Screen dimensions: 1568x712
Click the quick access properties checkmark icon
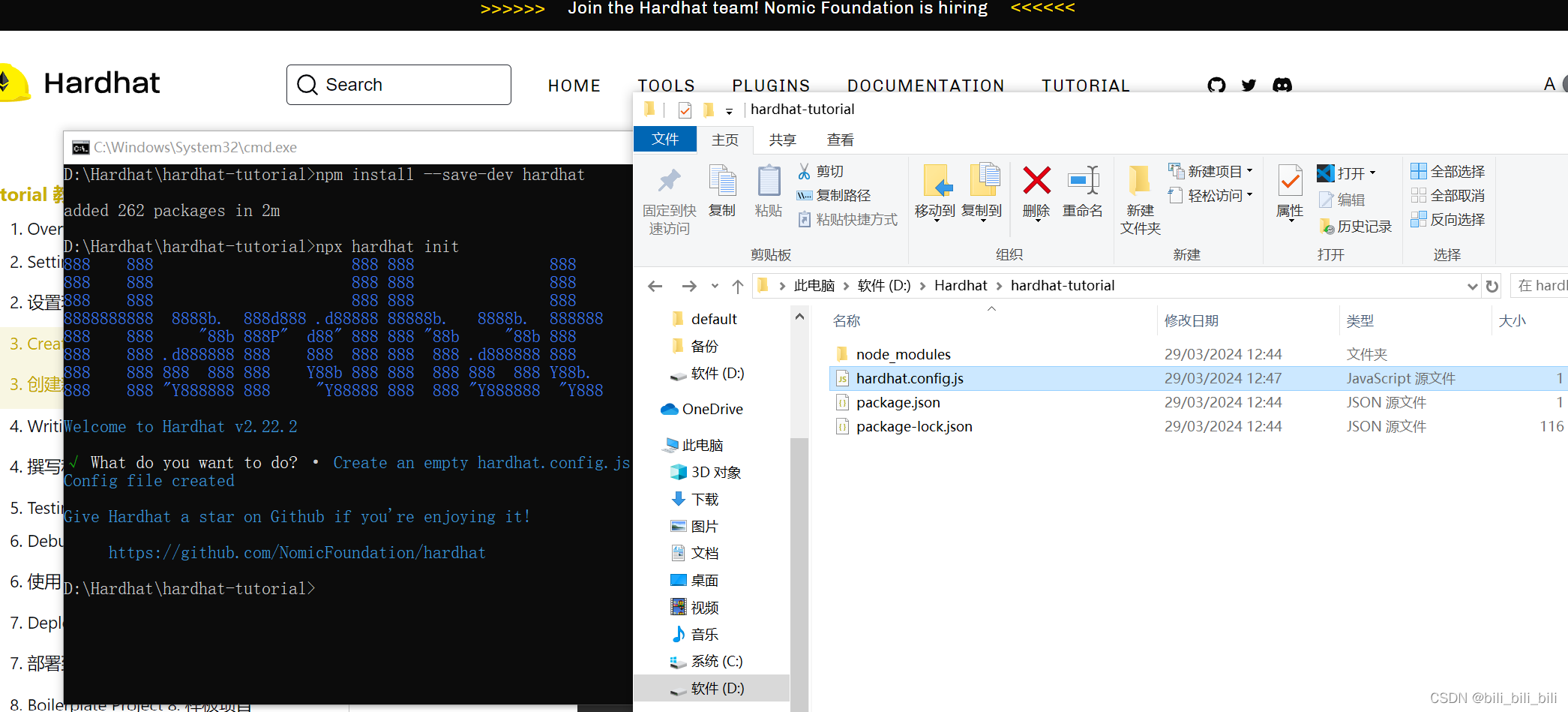(685, 110)
